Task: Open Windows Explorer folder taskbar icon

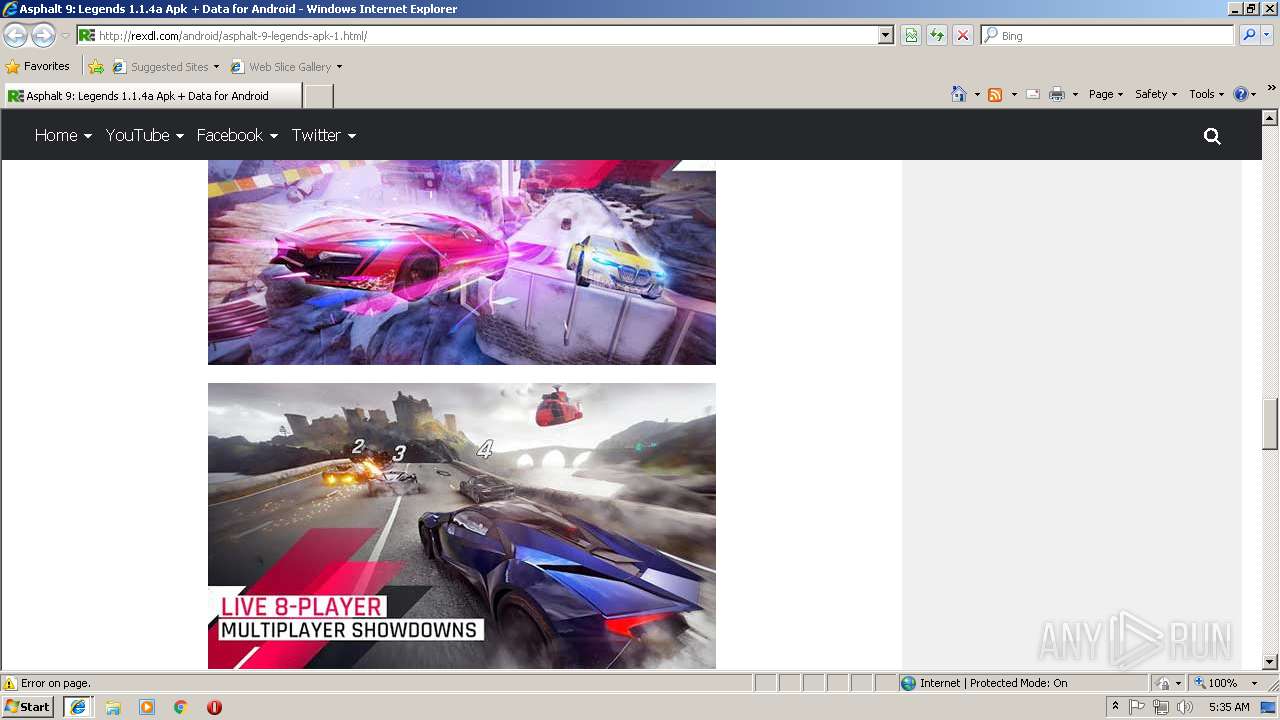Action: [x=113, y=707]
